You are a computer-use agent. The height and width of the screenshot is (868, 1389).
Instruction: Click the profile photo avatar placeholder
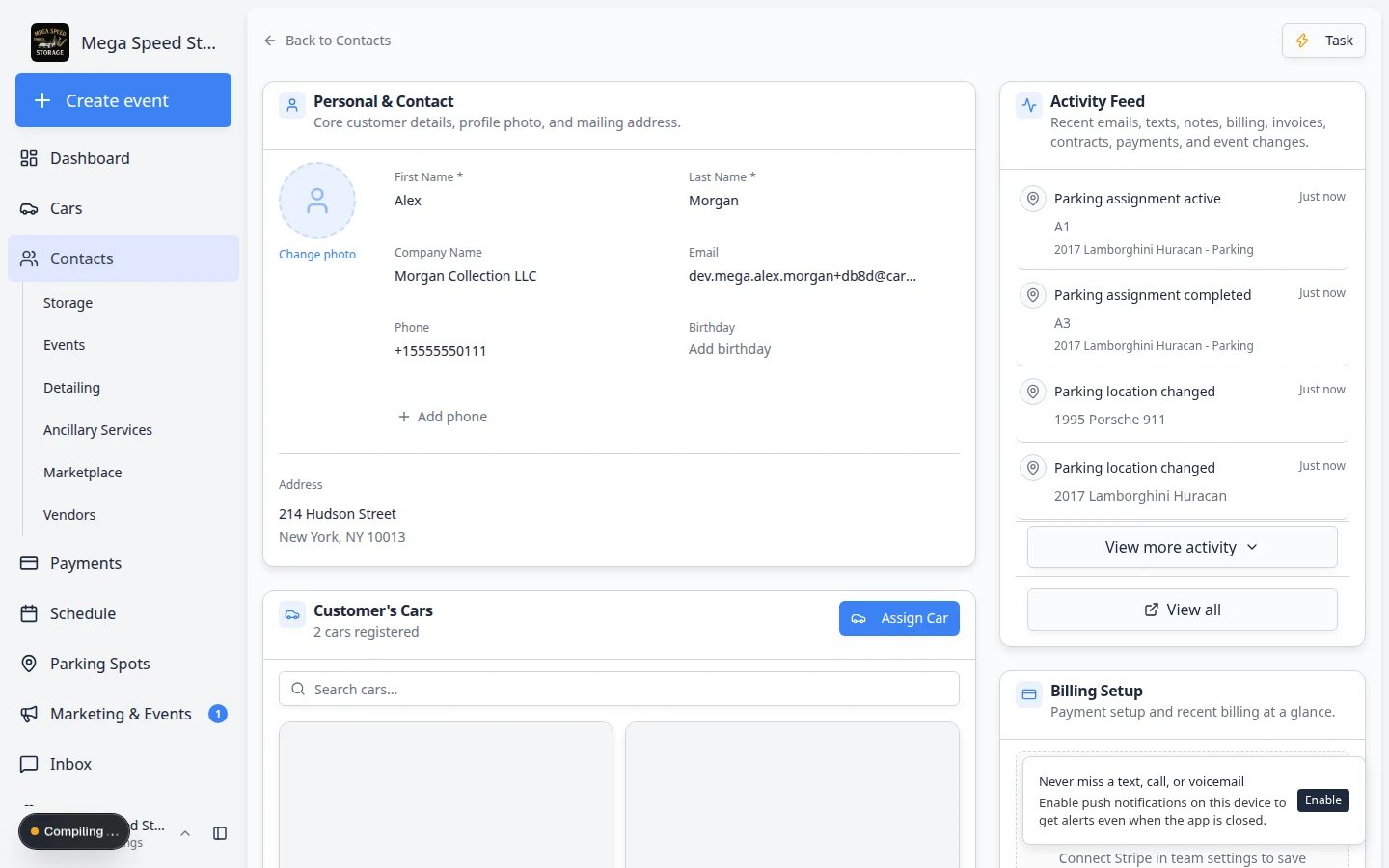(x=317, y=201)
